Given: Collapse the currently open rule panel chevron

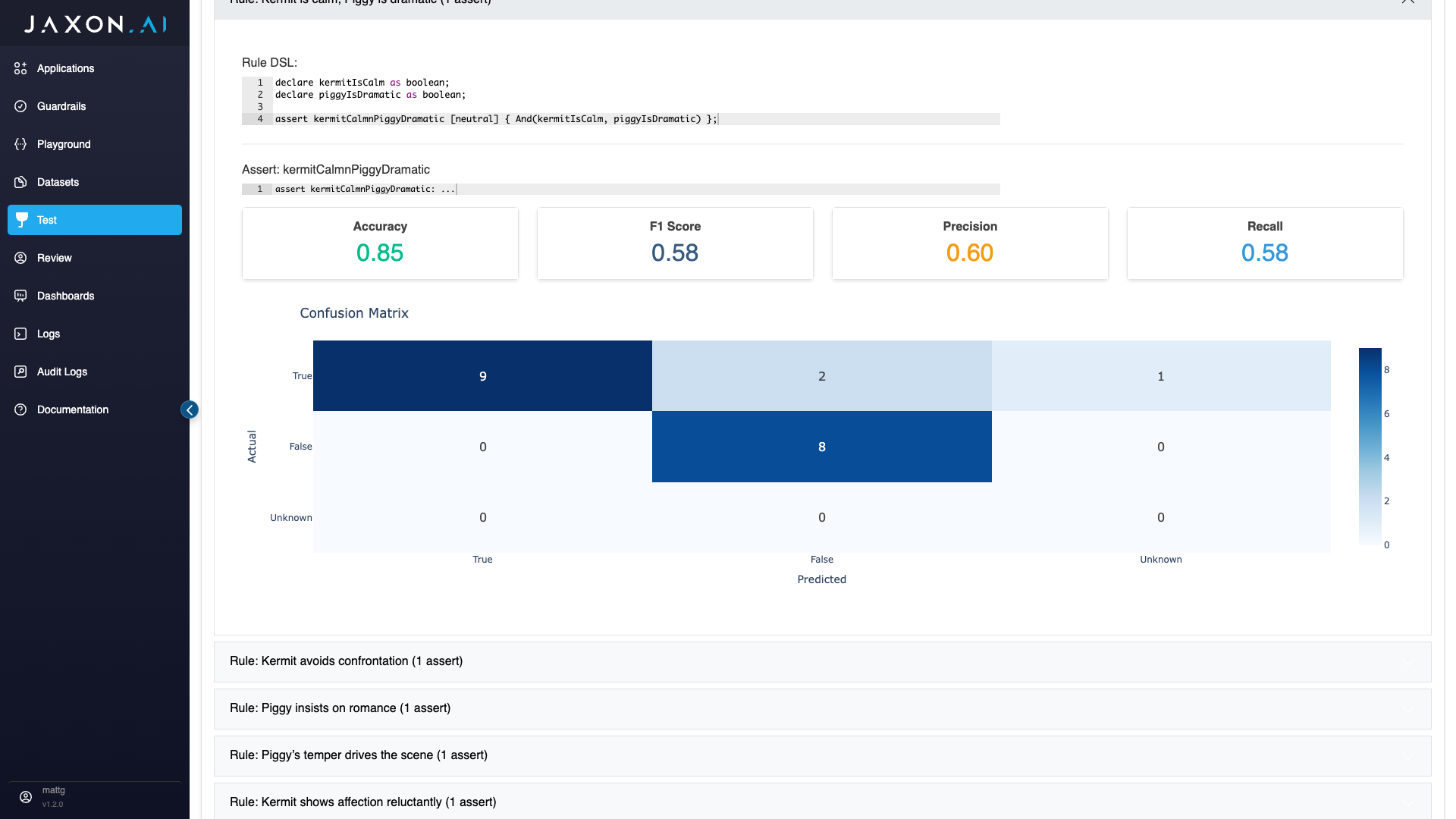Looking at the screenshot, I should click(x=1407, y=2).
